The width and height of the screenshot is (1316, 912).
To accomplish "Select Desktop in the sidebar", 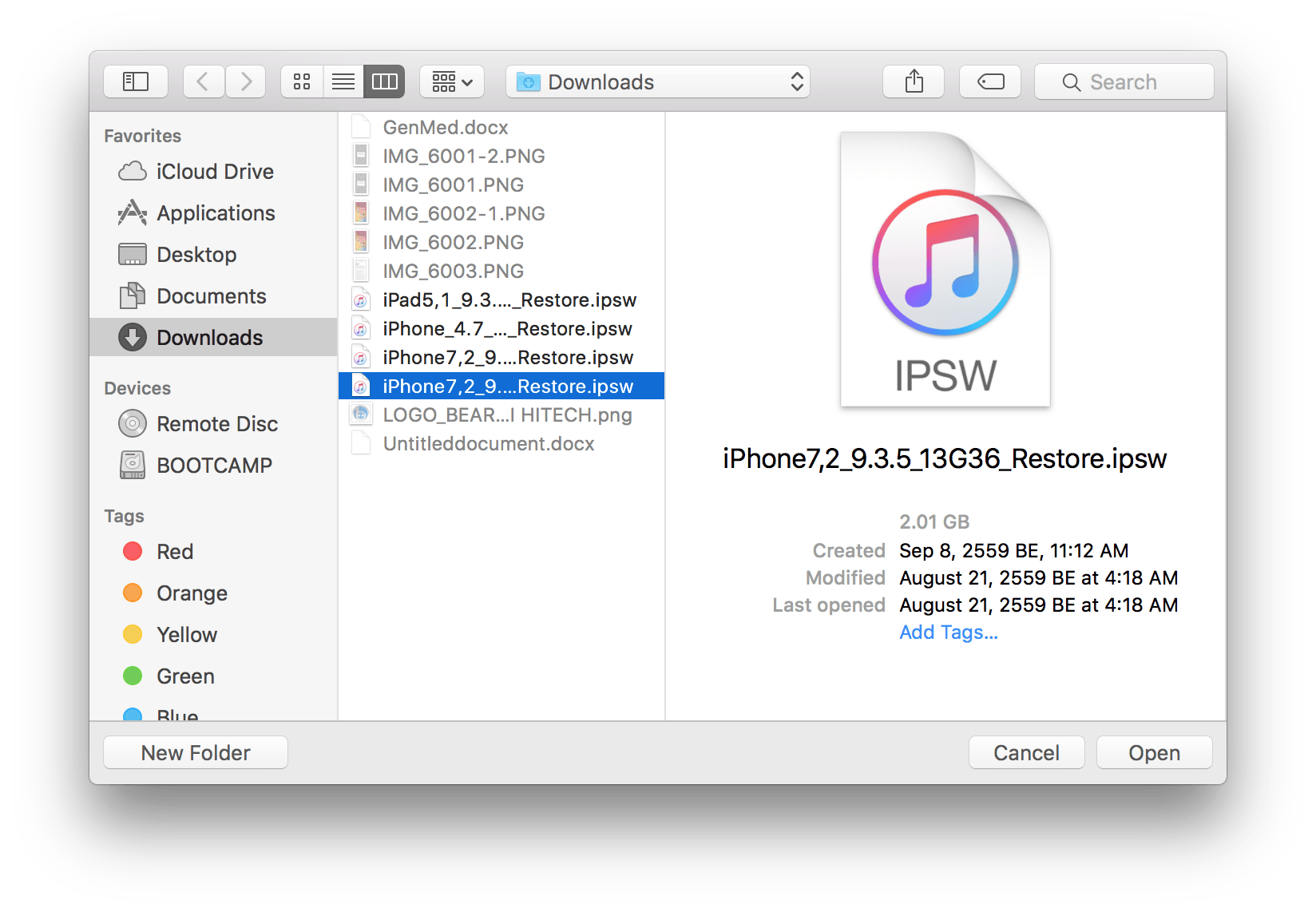I will (213, 255).
